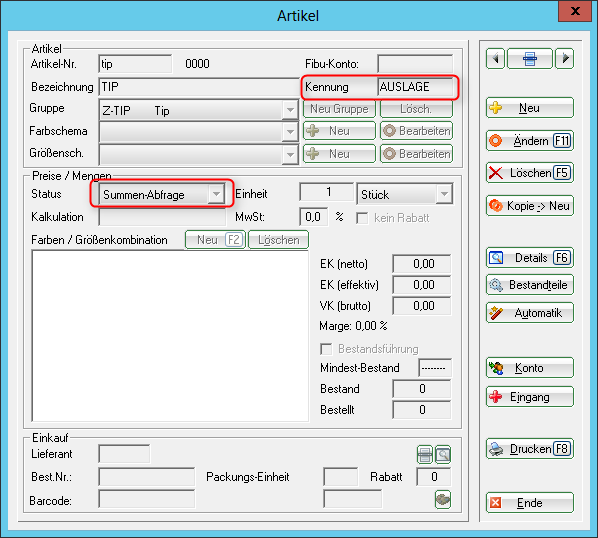The image size is (598, 538).
Task: Enable the Bestandsführung checkbox
Action: point(326,349)
